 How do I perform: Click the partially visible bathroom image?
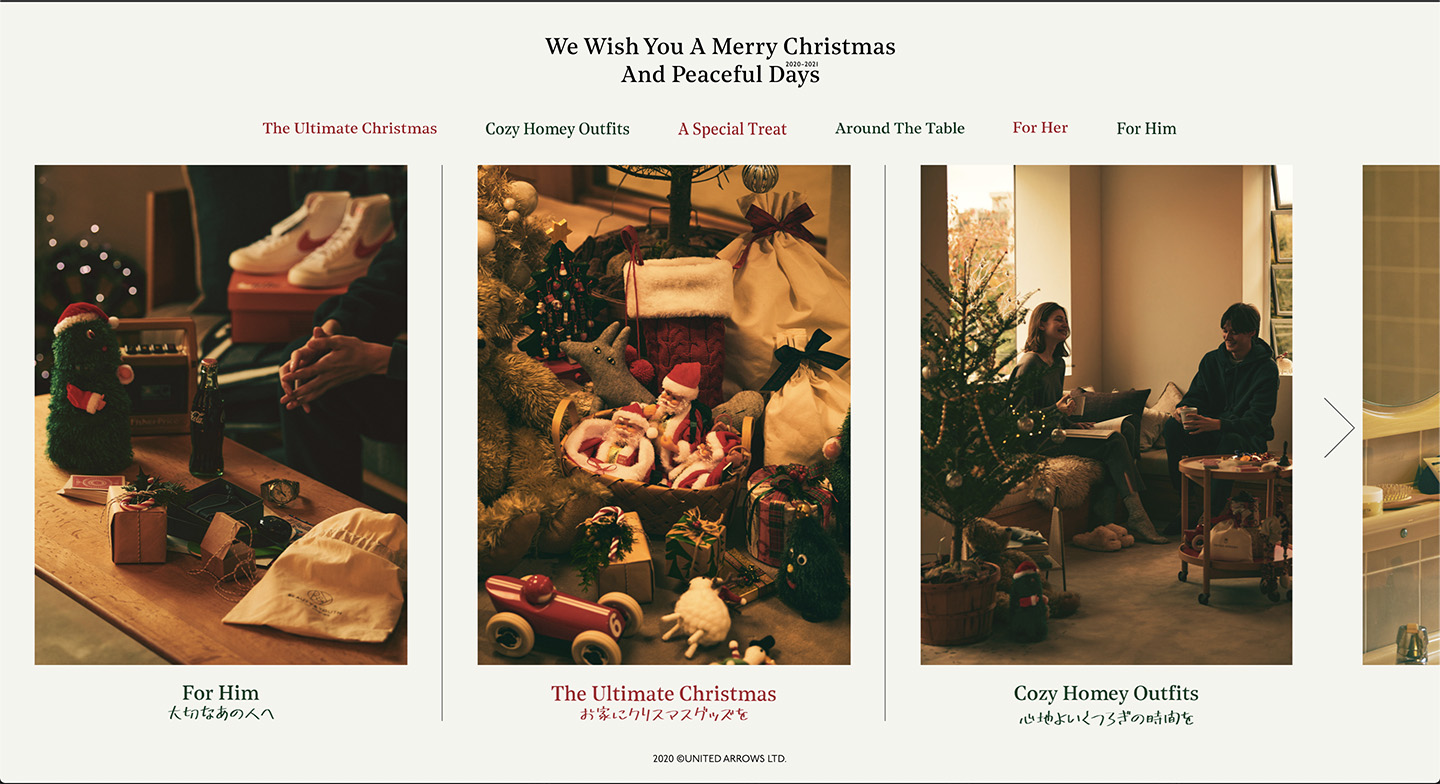(x=1401, y=415)
